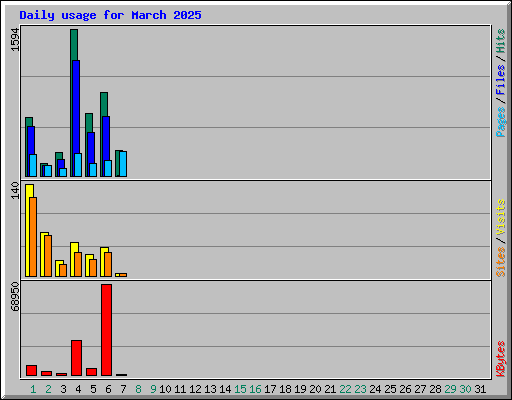Click day 10 on the x-axis
Viewport: 512px width, 400px height.
165,389
